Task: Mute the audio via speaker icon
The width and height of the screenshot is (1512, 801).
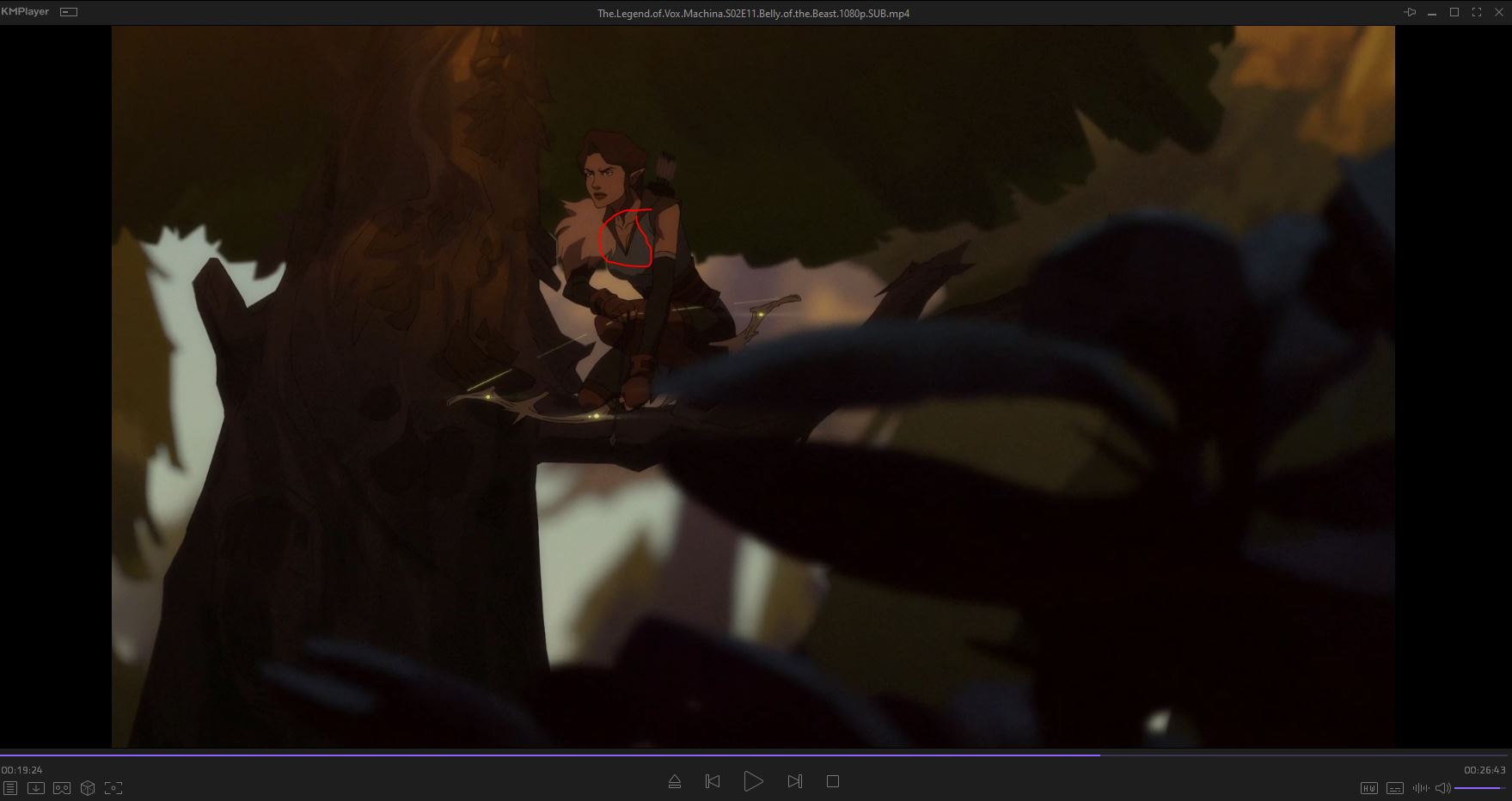Action: tap(1443, 788)
